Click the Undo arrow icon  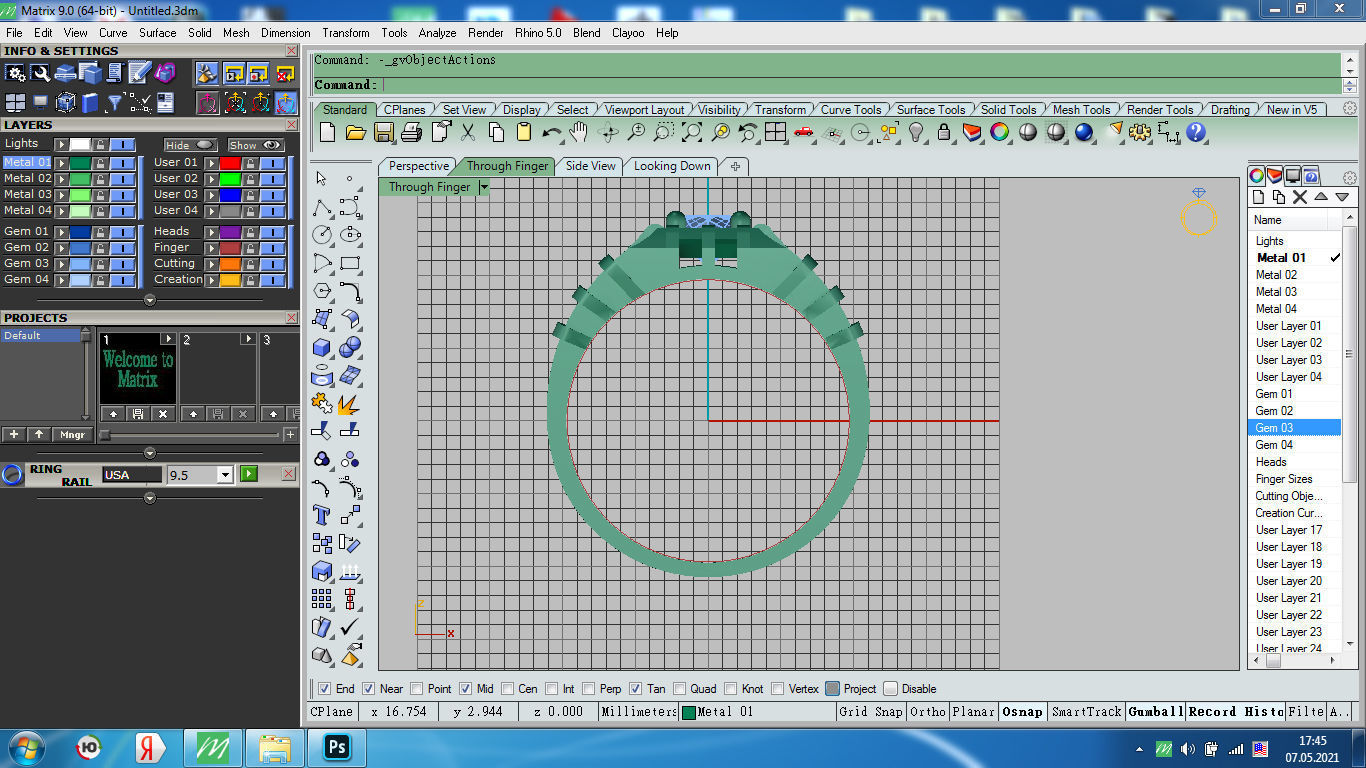click(552, 132)
